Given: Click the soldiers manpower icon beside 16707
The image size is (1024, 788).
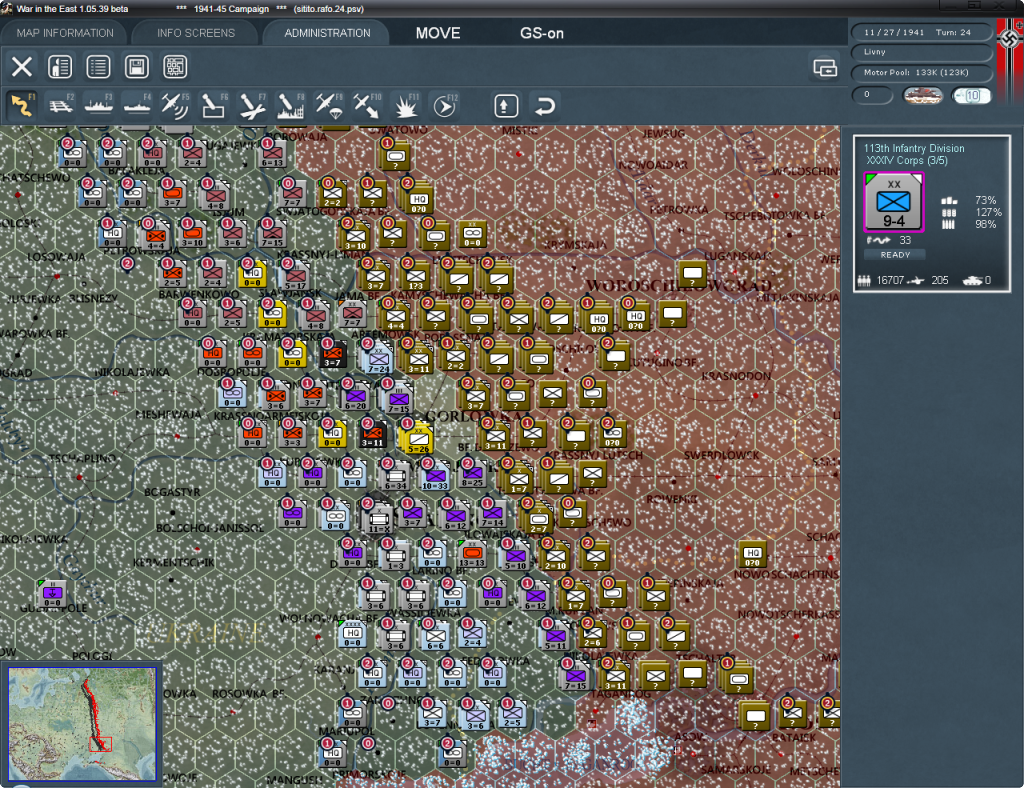Looking at the screenshot, I should [863, 281].
